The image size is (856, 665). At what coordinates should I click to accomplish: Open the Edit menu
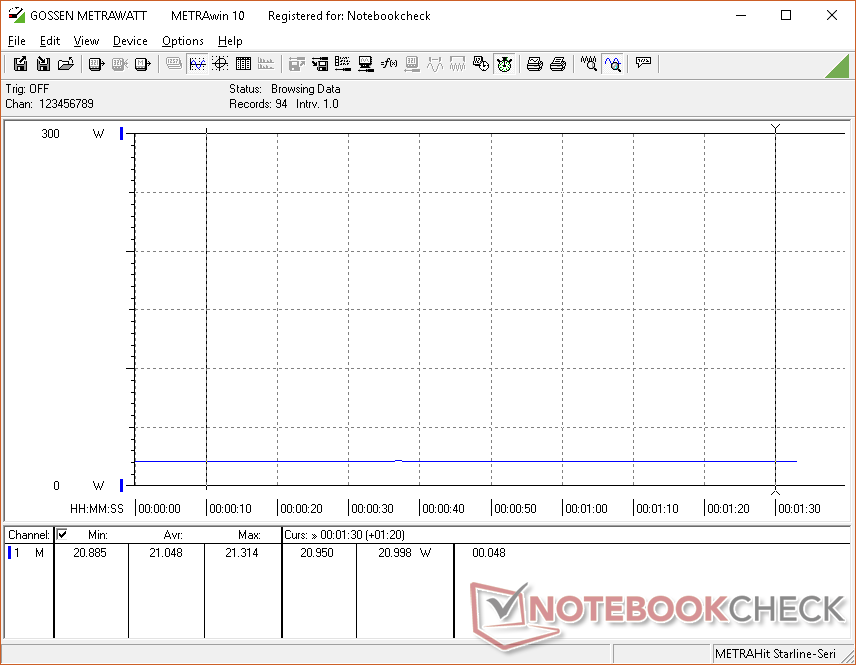point(50,41)
